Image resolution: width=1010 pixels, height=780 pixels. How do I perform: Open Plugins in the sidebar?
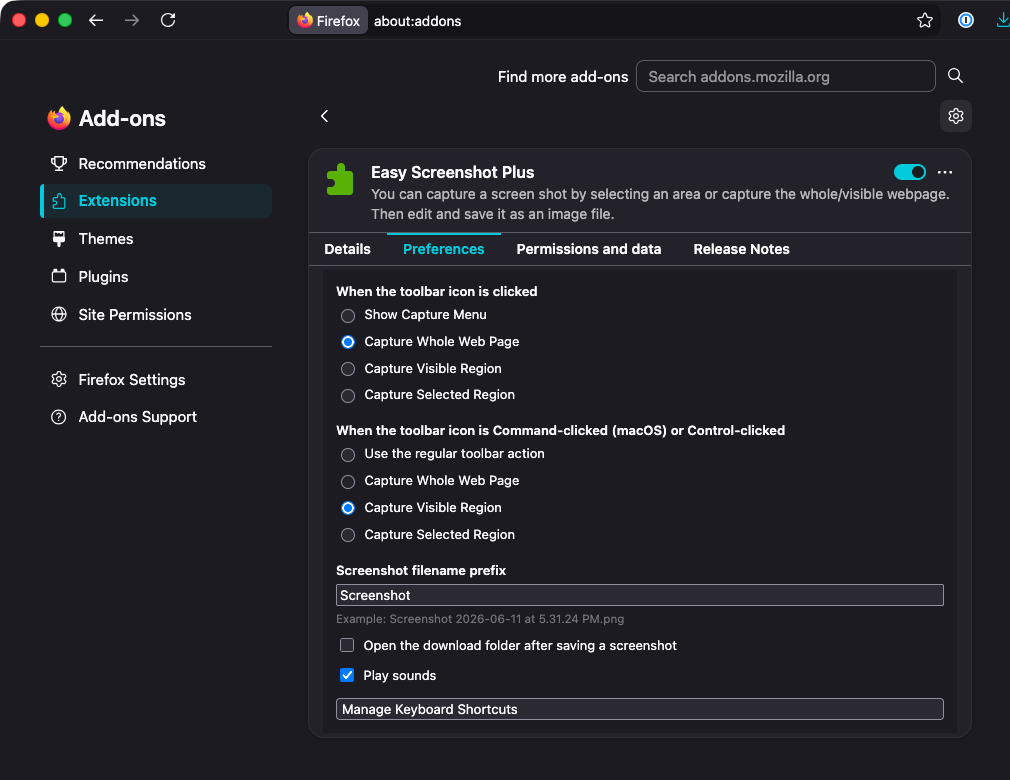click(x=156, y=276)
